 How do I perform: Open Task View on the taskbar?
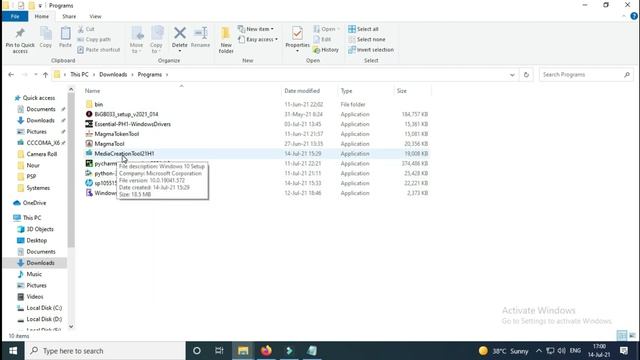coord(219,351)
